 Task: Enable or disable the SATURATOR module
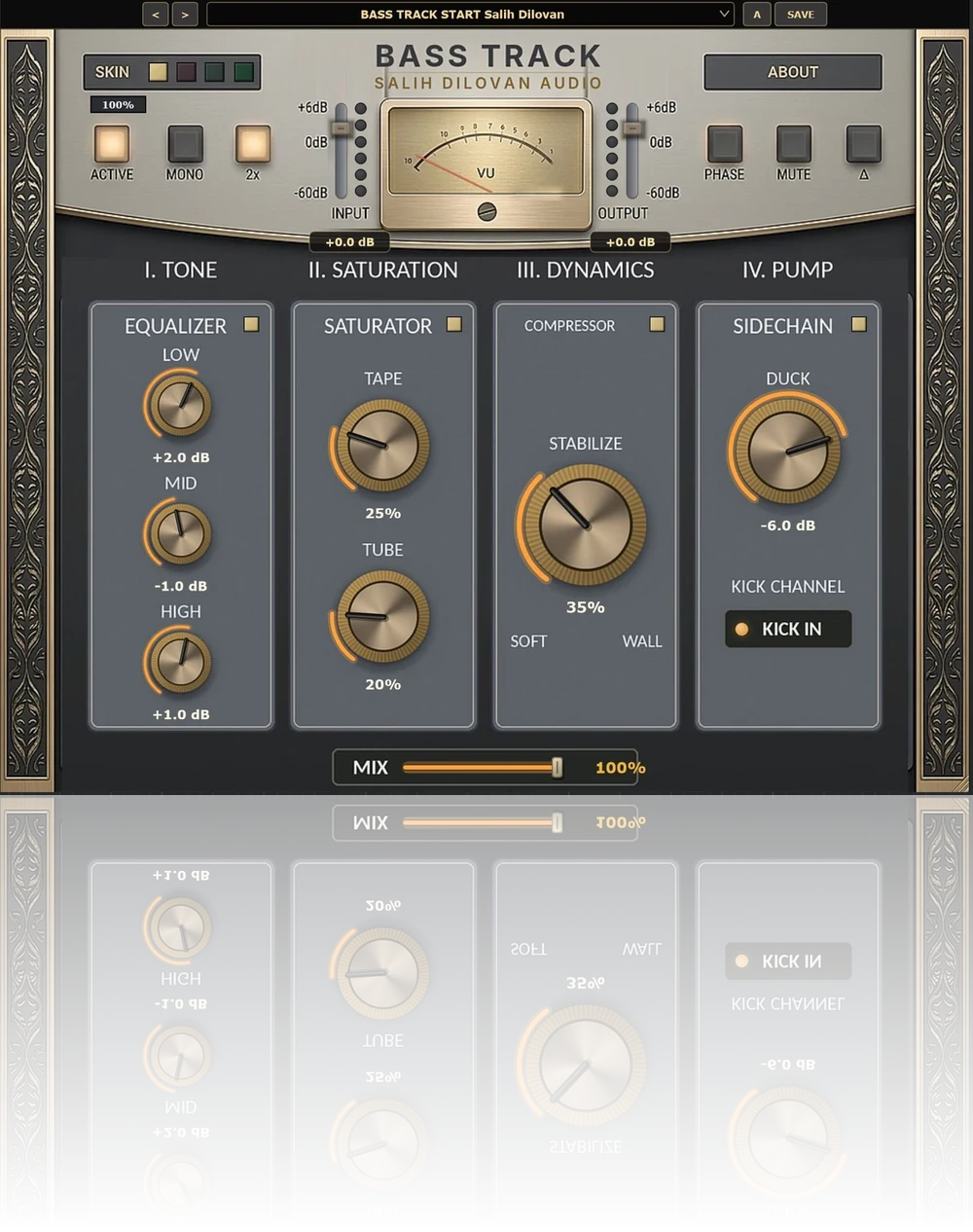[x=453, y=325]
